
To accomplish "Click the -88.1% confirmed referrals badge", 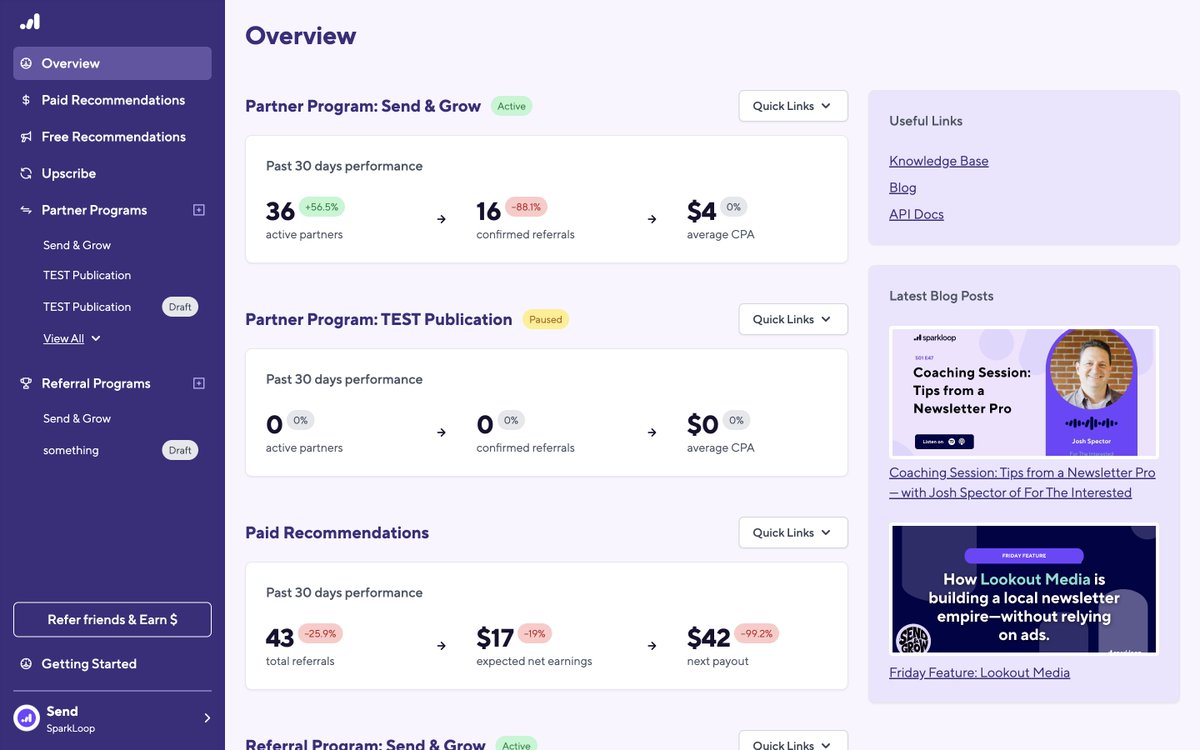I will click(526, 207).
